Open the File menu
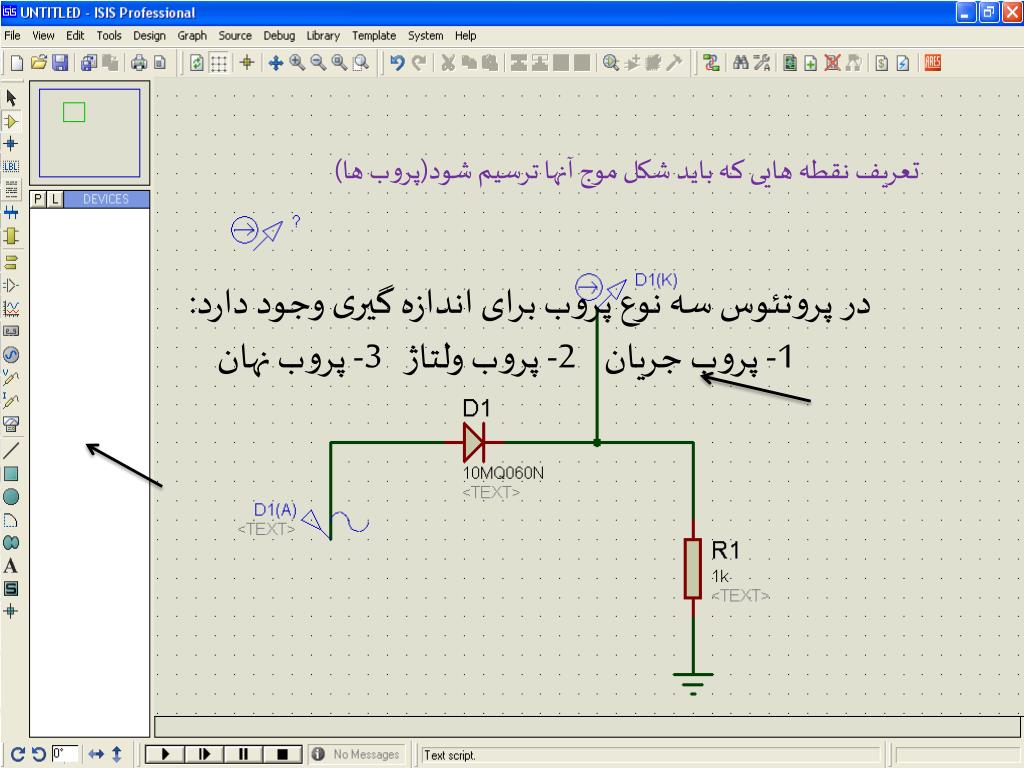Image resolution: width=1024 pixels, height=768 pixels. point(12,35)
